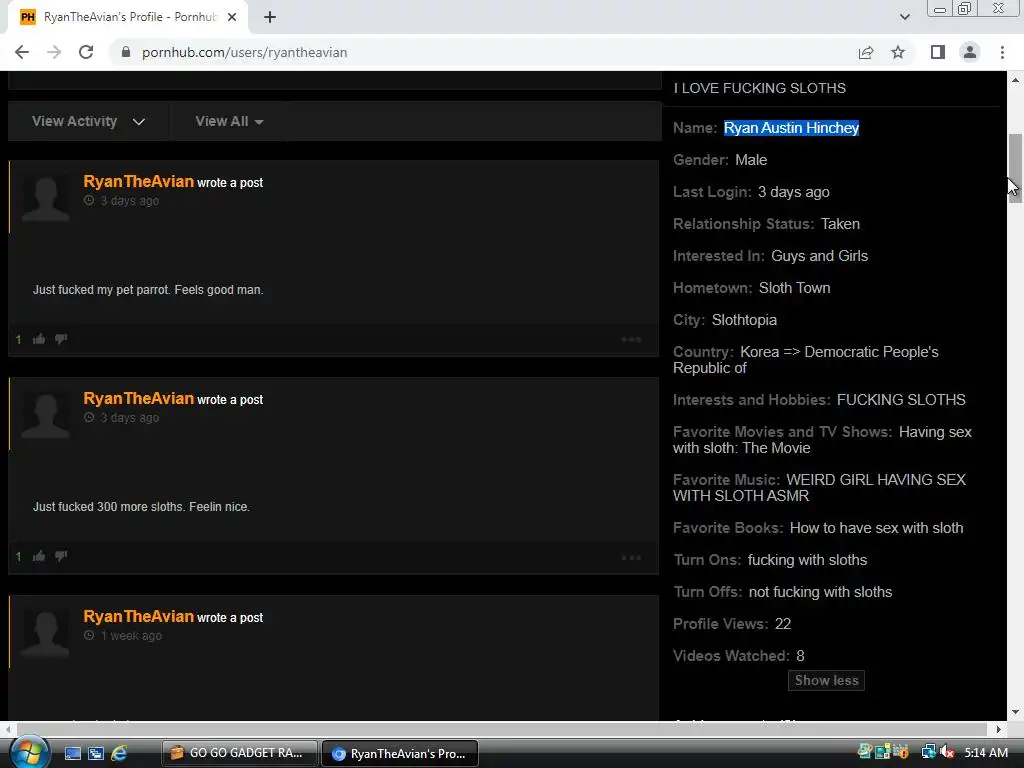Image resolution: width=1024 pixels, height=768 pixels.
Task: Switch to GO GO GADGET RA... taskbar window
Action: (x=240, y=753)
